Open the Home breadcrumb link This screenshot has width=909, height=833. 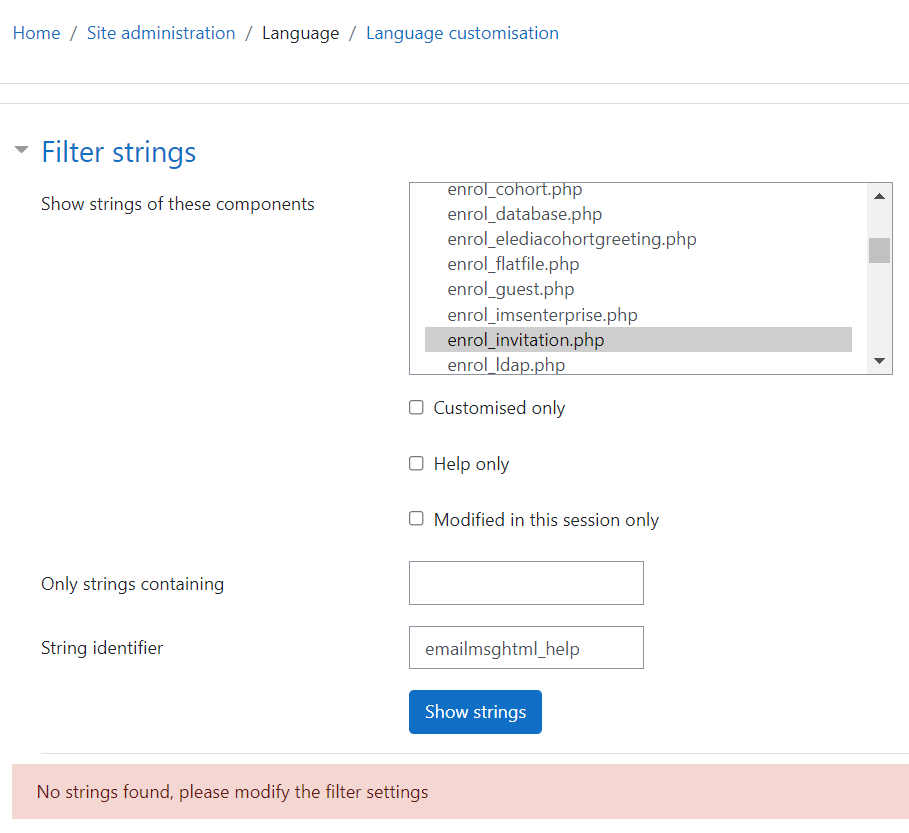(37, 33)
